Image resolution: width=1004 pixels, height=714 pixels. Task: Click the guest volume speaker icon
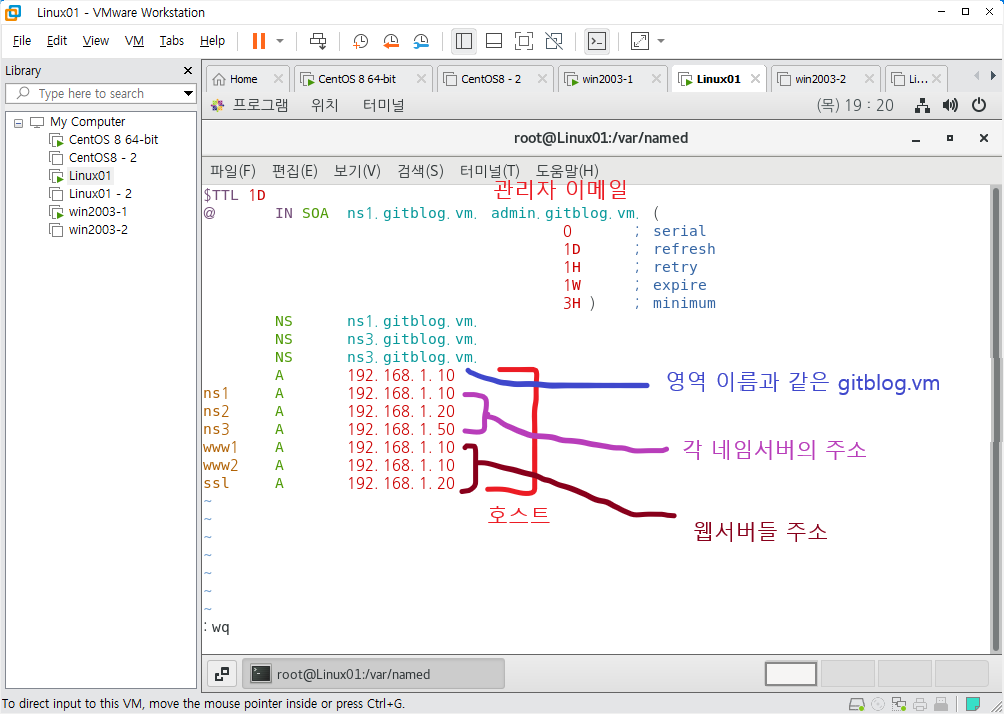[950, 105]
